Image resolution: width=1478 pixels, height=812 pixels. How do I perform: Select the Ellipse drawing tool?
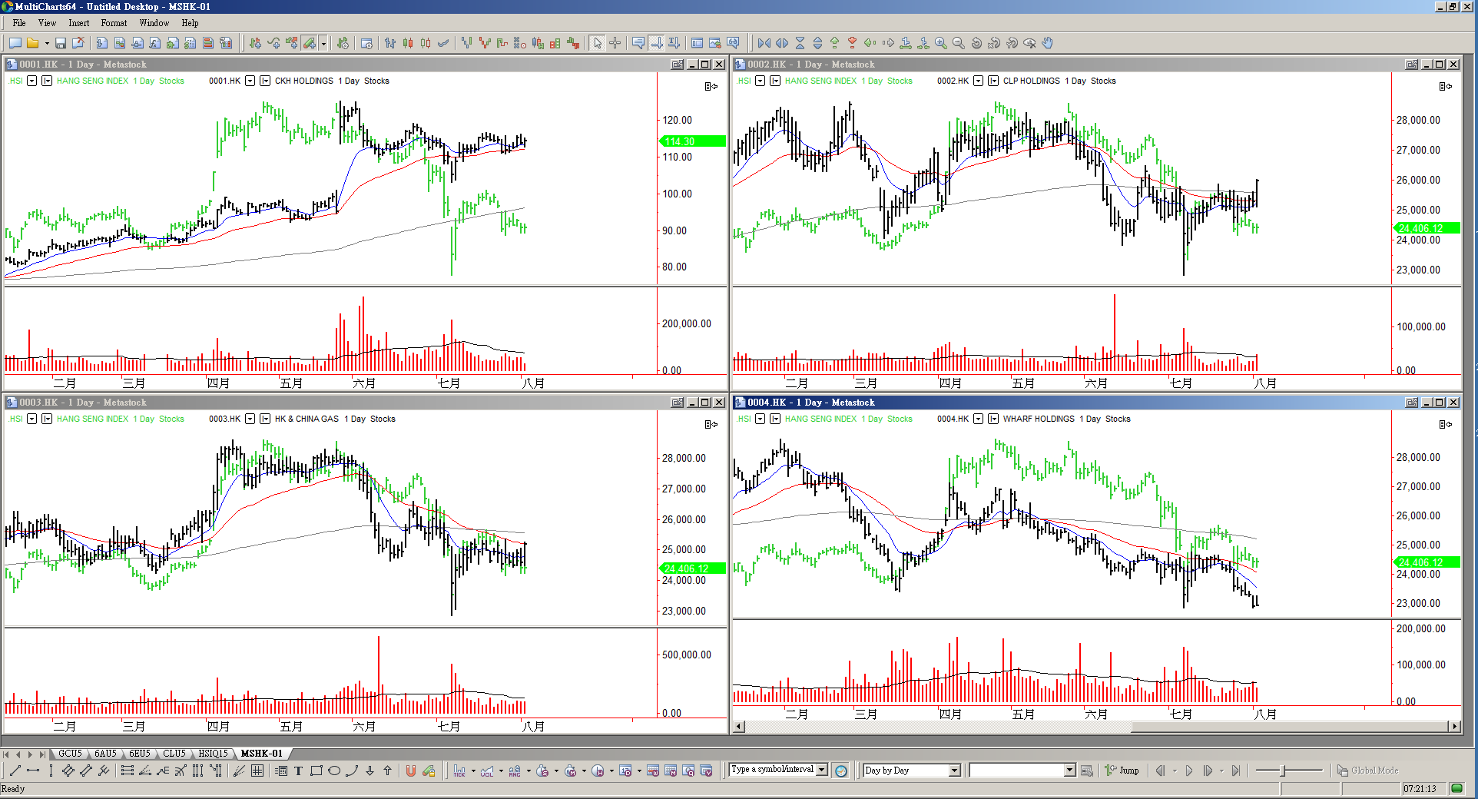tap(334, 771)
